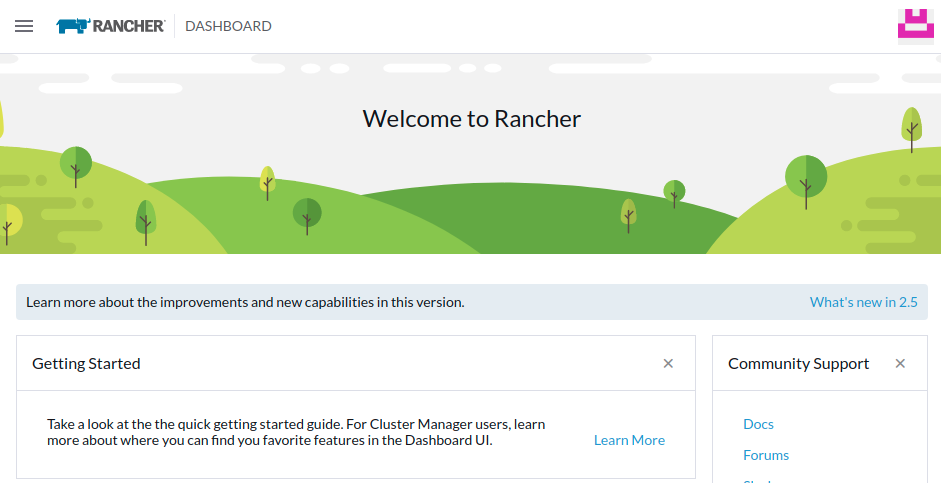Screen dimensions: 941x483
Task: Close the Community Support panel
Action: (900, 364)
